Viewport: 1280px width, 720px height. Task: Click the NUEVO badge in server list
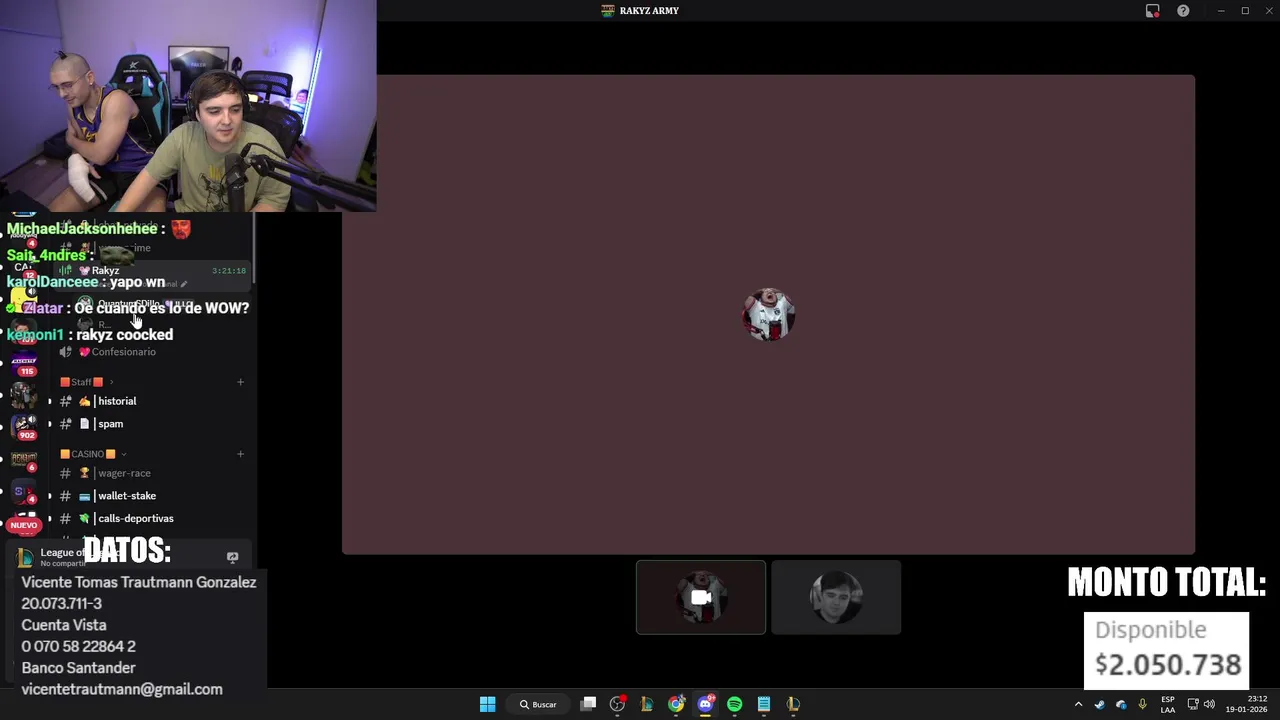[24, 525]
